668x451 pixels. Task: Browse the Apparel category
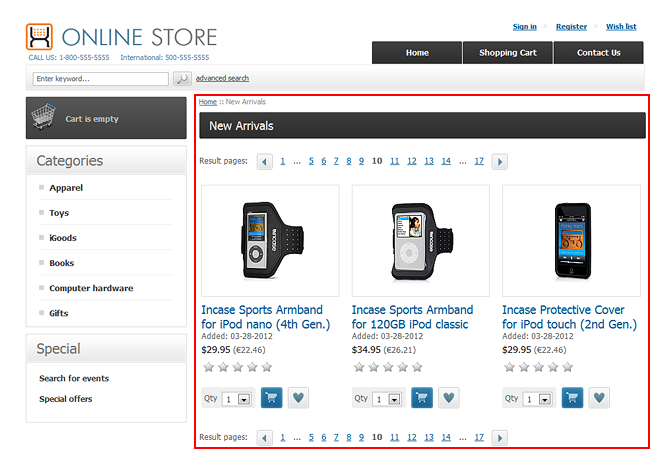tap(66, 188)
